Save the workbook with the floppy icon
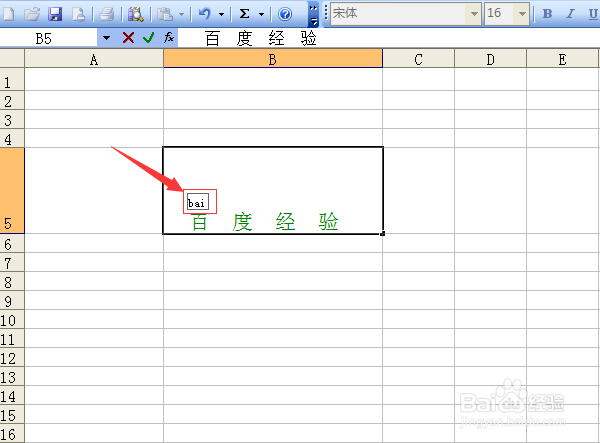 55,14
